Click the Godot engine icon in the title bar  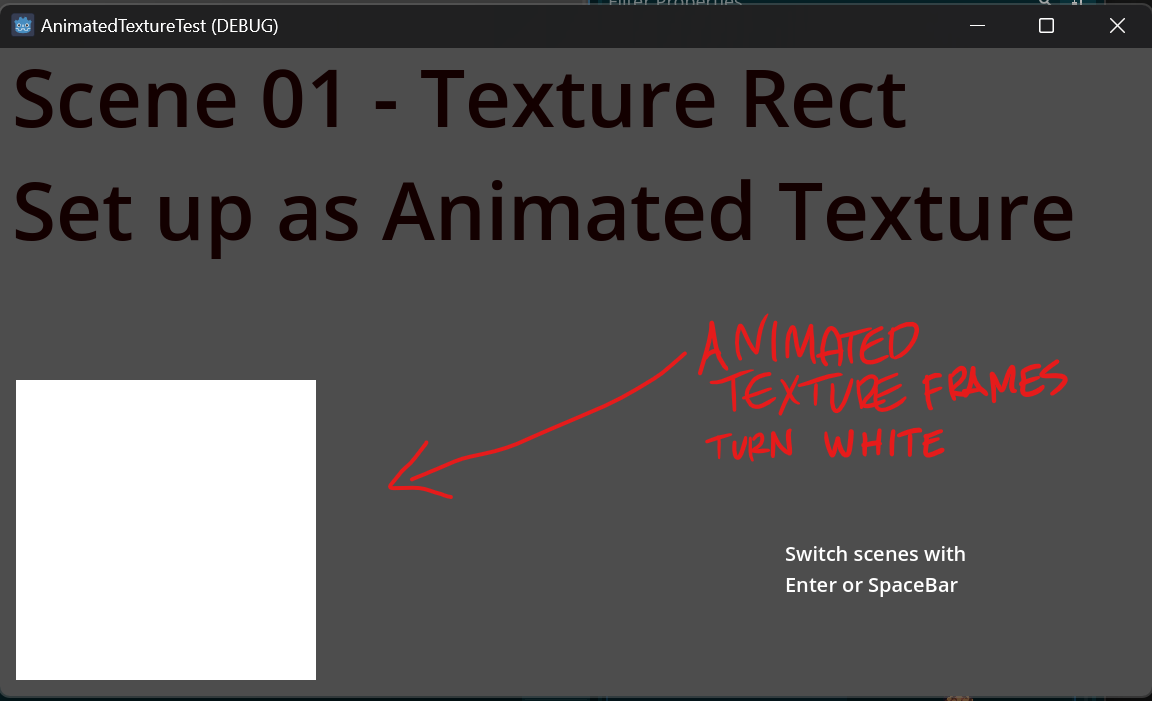23,25
